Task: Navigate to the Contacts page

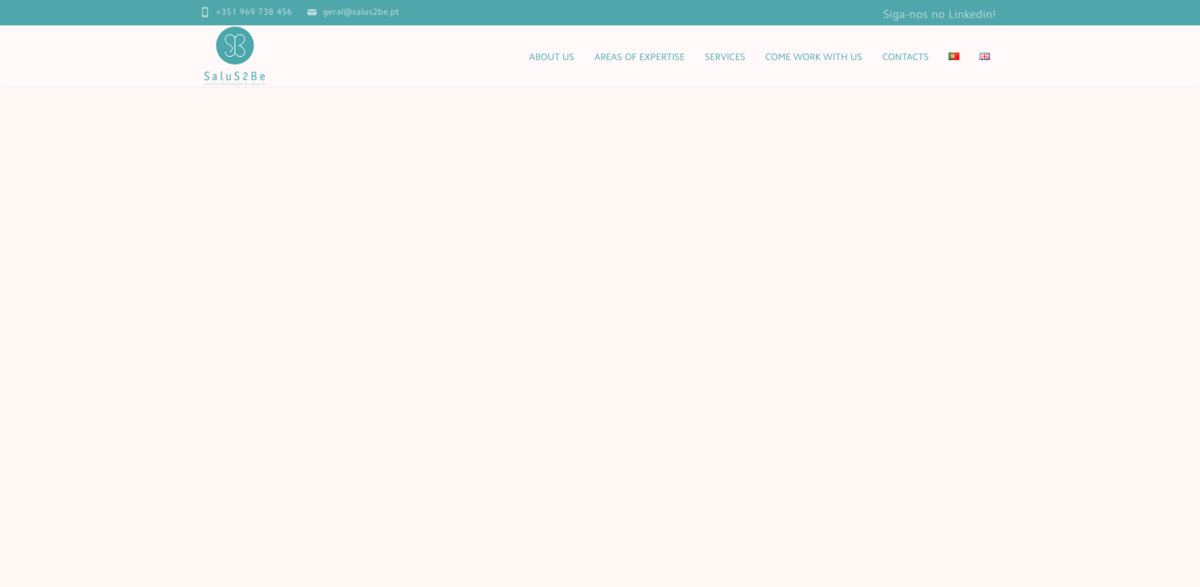Action: [905, 57]
